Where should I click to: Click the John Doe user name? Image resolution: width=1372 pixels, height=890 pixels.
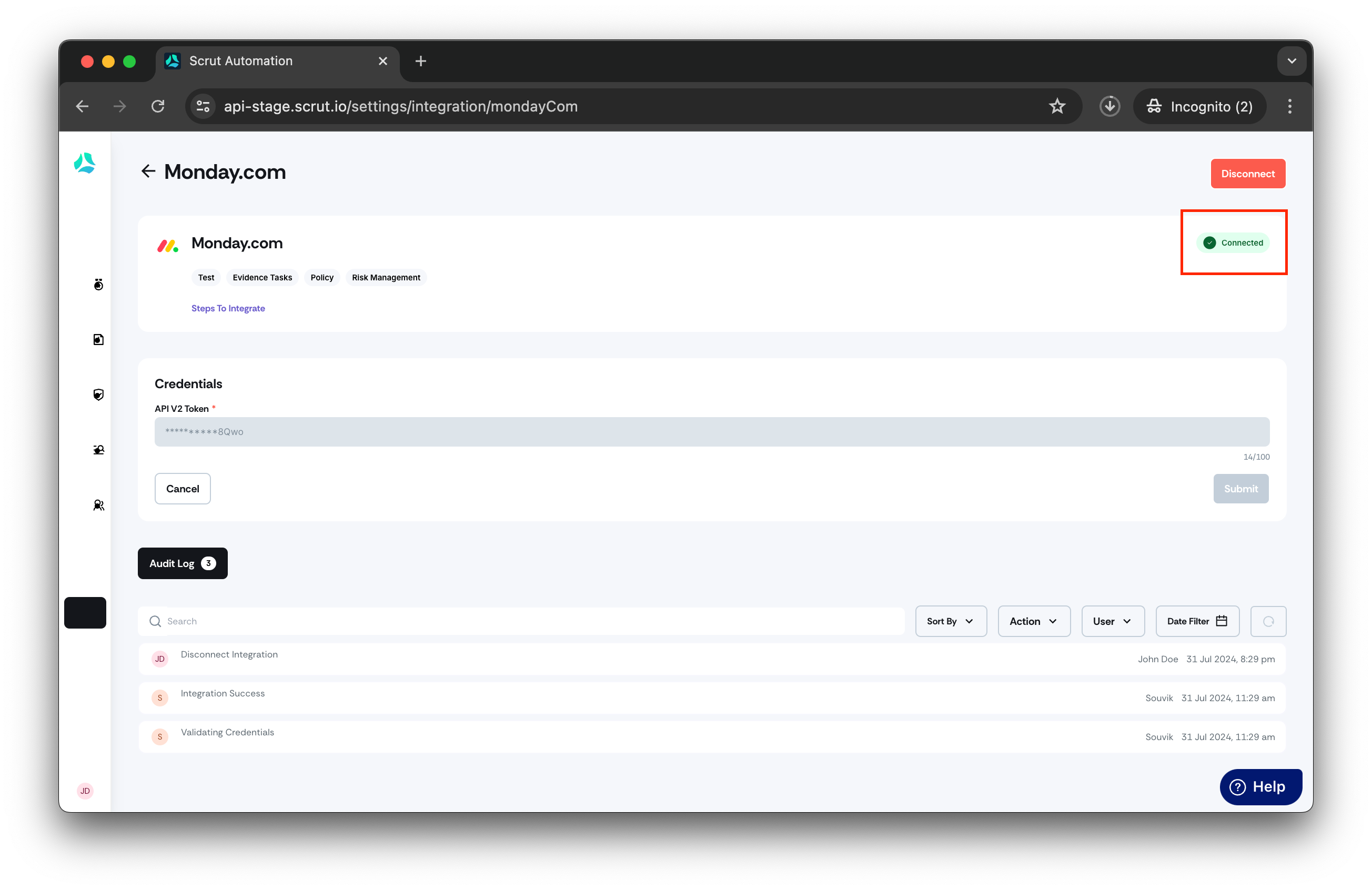coord(1157,659)
